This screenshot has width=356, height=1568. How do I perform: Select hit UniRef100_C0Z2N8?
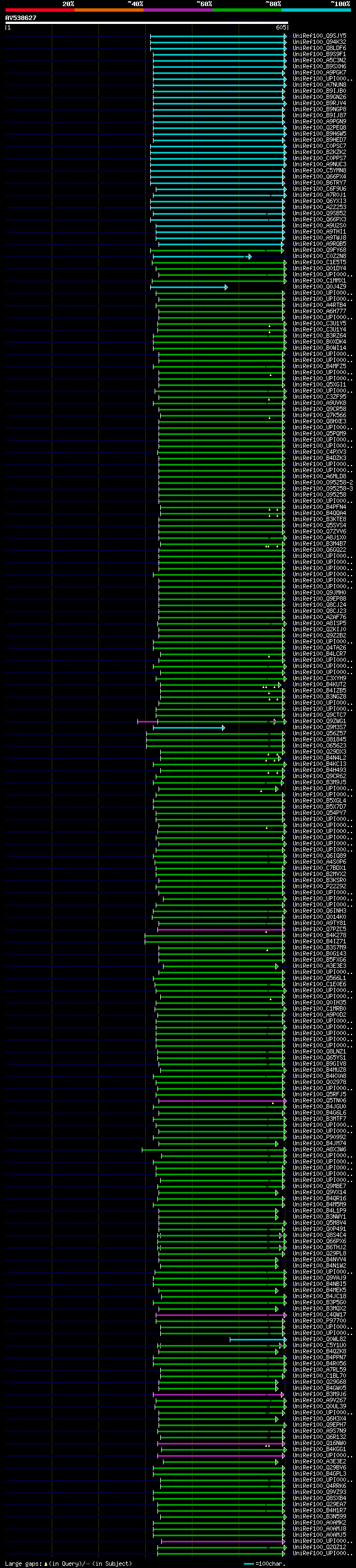319,256
